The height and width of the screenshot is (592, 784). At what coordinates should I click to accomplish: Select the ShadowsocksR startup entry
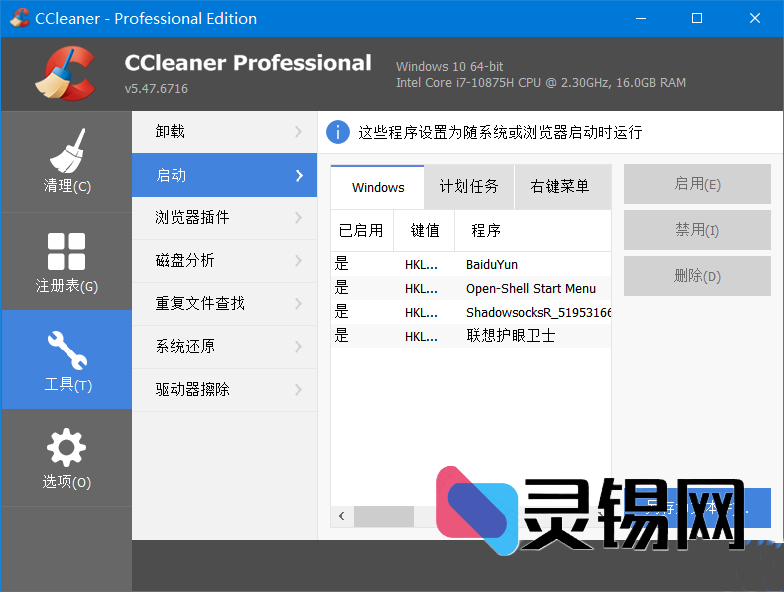tap(470, 312)
